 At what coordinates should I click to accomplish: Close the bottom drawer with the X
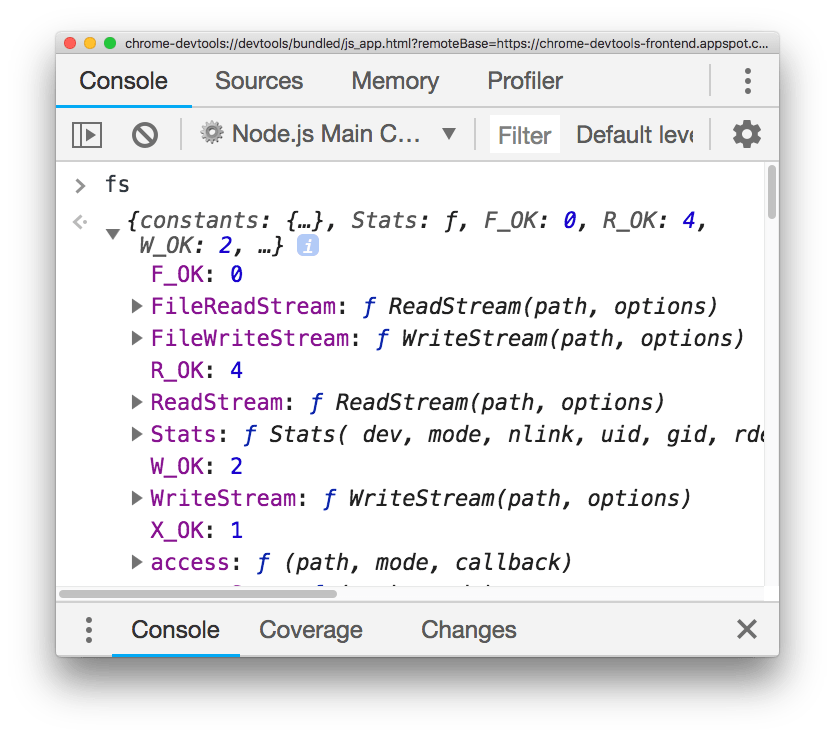(746, 630)
